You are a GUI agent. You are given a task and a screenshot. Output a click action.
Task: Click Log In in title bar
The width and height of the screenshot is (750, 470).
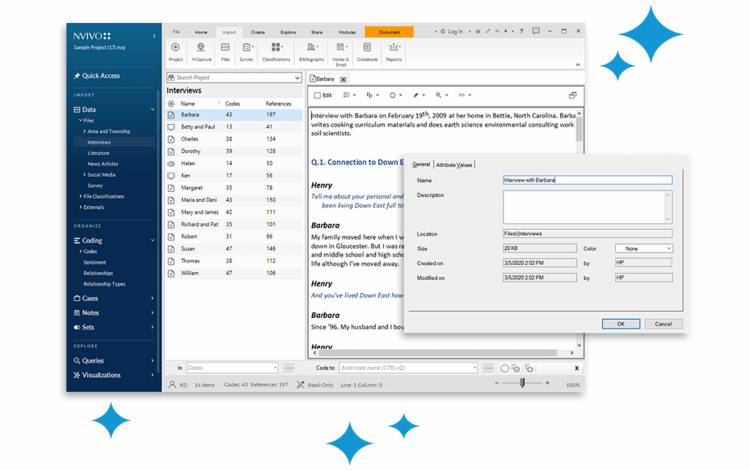pos(452,32)
